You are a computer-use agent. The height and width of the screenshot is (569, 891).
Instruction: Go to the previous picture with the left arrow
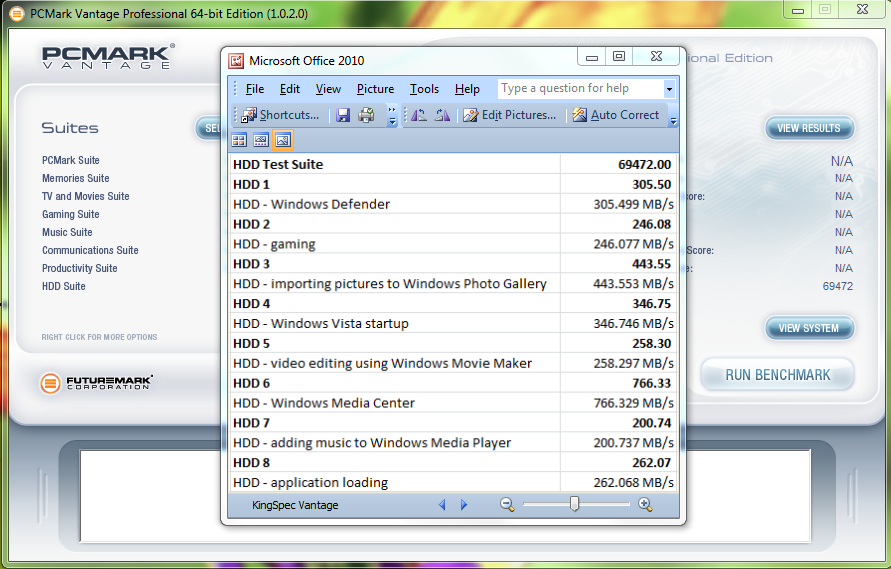pyautogui.click(x=443, y=505)
